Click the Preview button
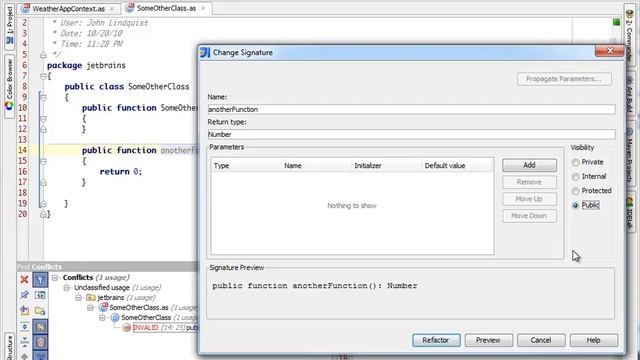This screenshot has width=640, height=360. (x=488, y=340)
